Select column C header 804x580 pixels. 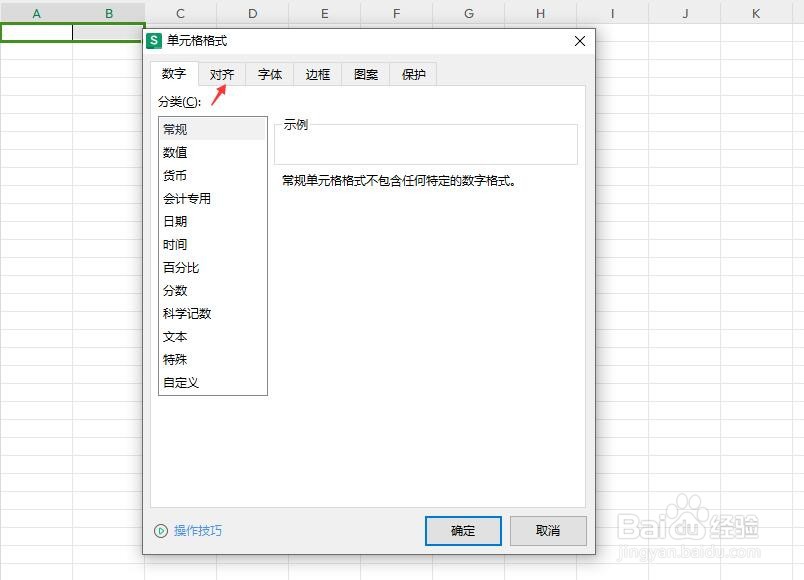pyautogui.click(x=180, y=14)
